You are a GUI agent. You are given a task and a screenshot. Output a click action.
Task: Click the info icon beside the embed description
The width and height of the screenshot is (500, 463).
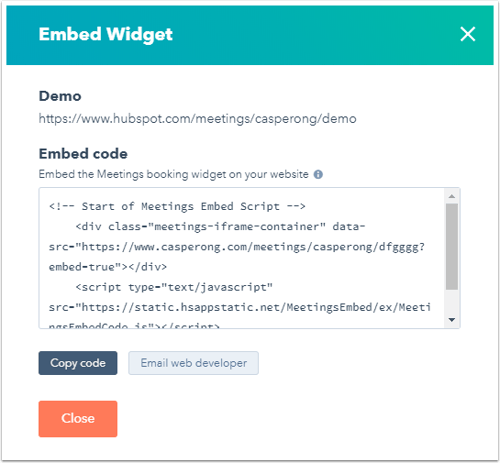(x=318, y=174)
